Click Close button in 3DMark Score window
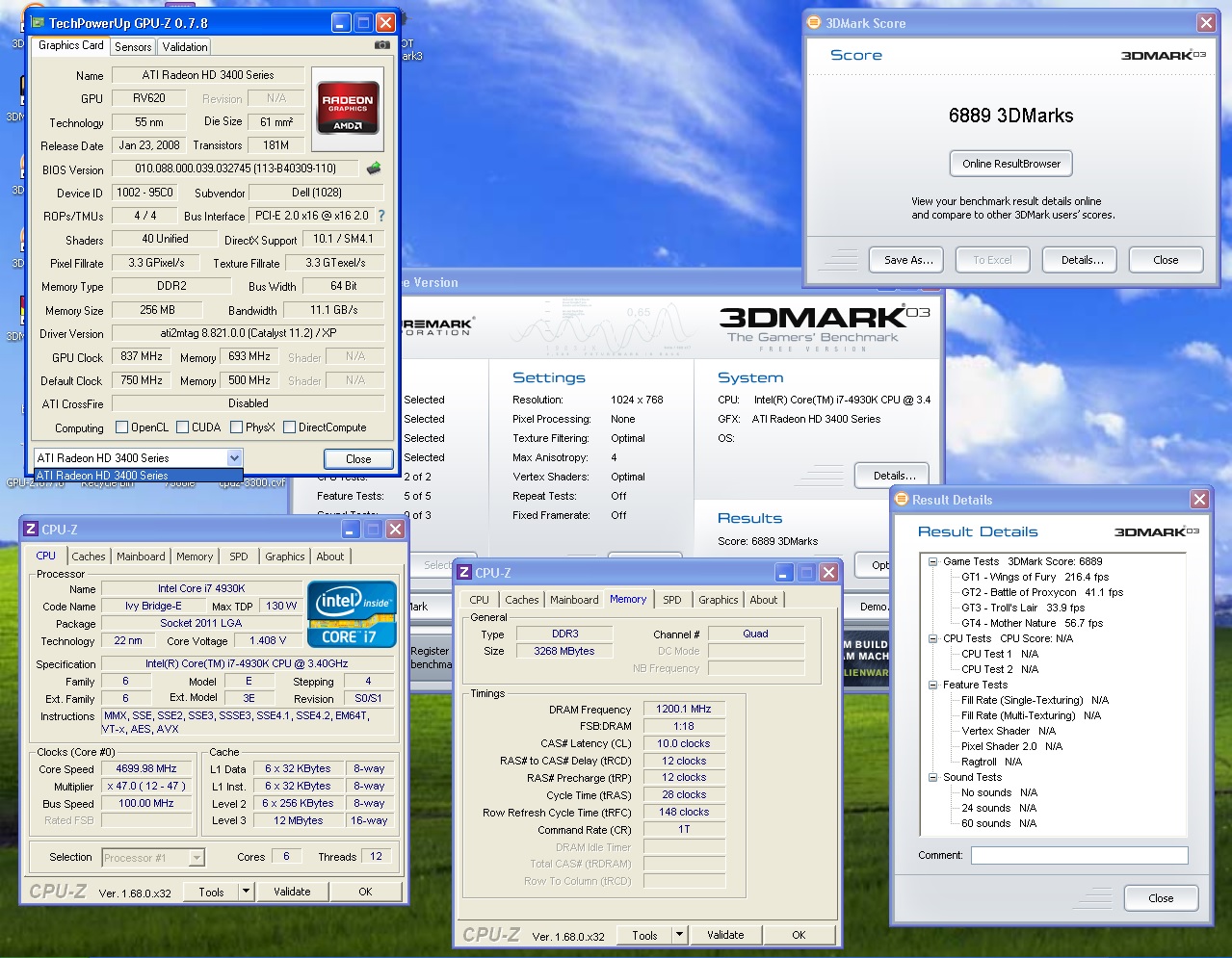The width and height of the screenshot is (1232, 958). pyautogui.click(x=1166, y=260)
